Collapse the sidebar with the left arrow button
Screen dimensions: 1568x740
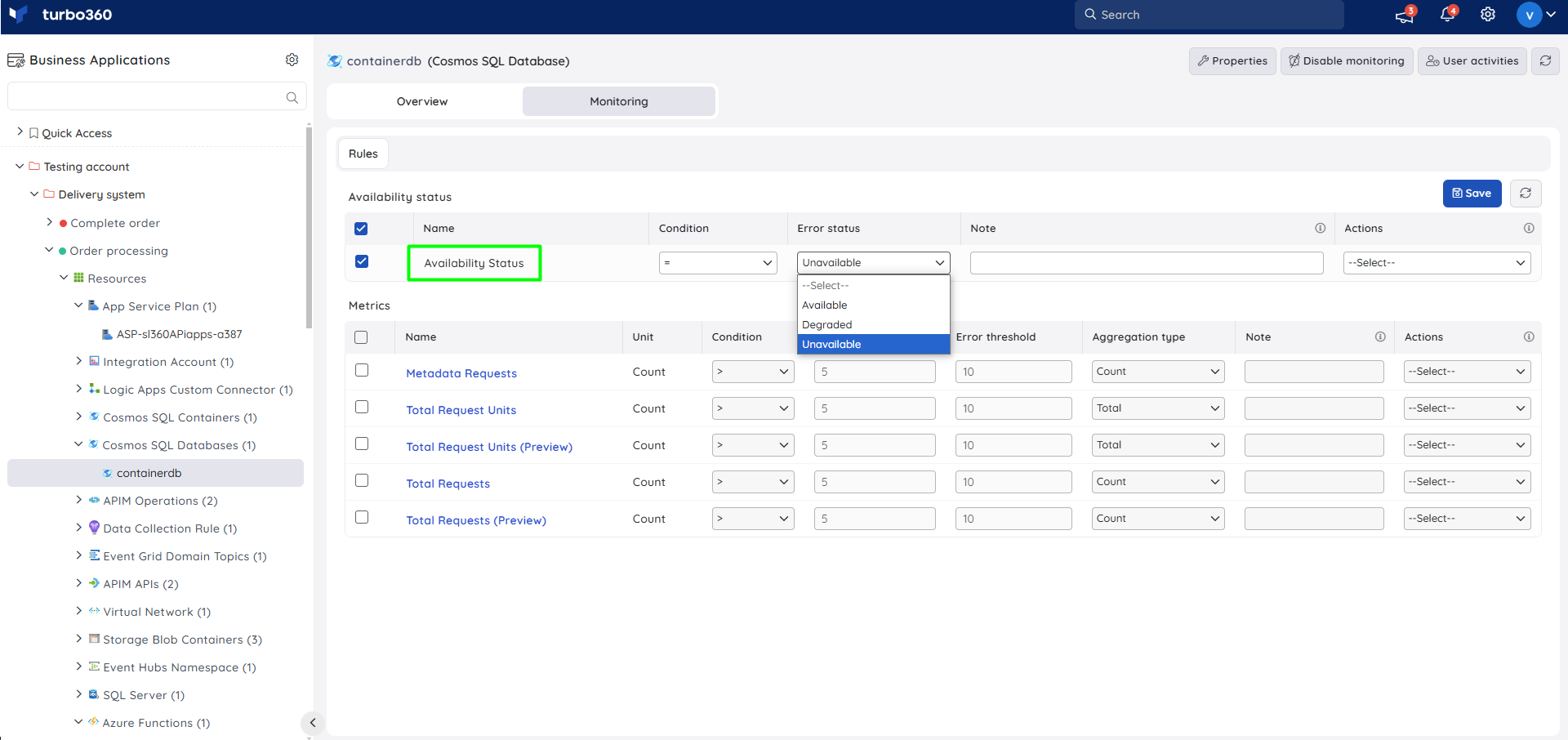click(x=312, y=723)
